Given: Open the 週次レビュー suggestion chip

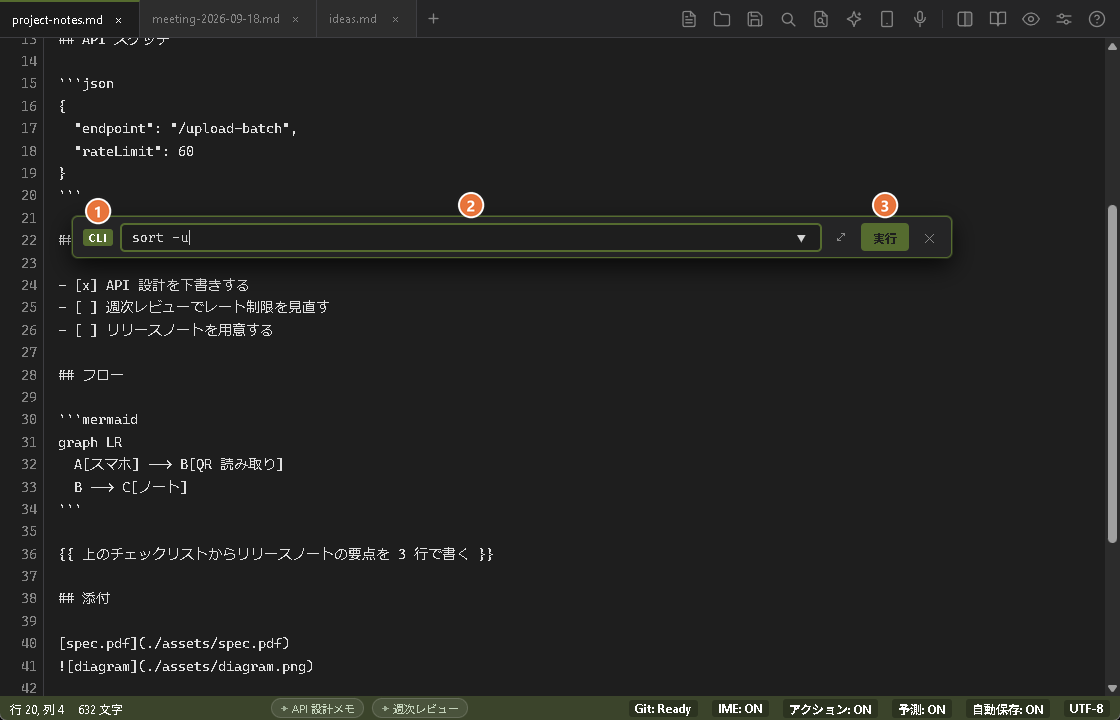Looking at the screenshot, I should click(x=420, y=709).
